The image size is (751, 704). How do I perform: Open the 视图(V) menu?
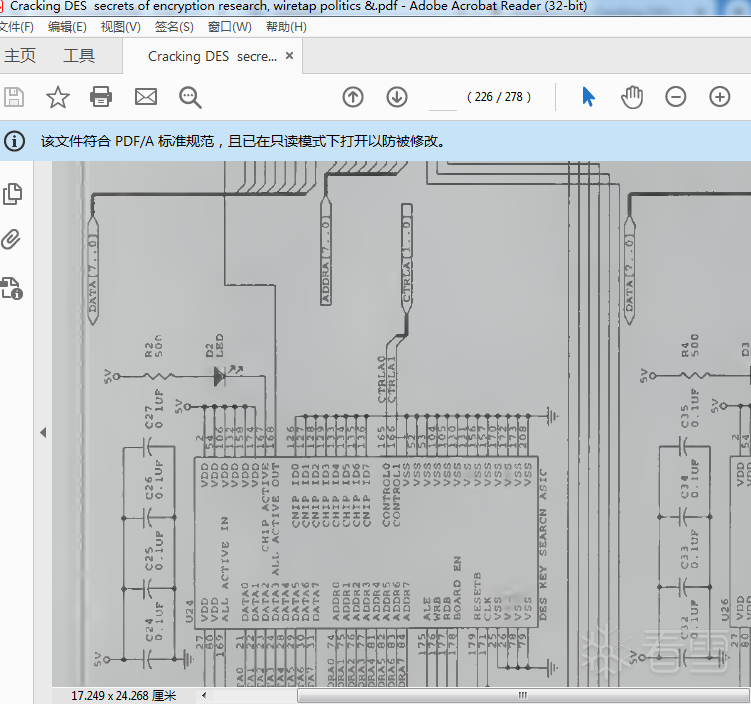point(121,27)
